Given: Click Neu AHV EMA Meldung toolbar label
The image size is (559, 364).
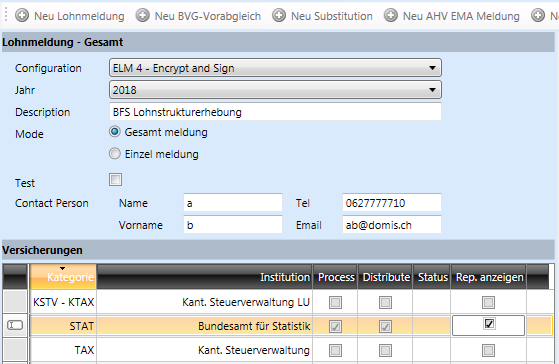Looking at the screenshot, I should (461, 16).
